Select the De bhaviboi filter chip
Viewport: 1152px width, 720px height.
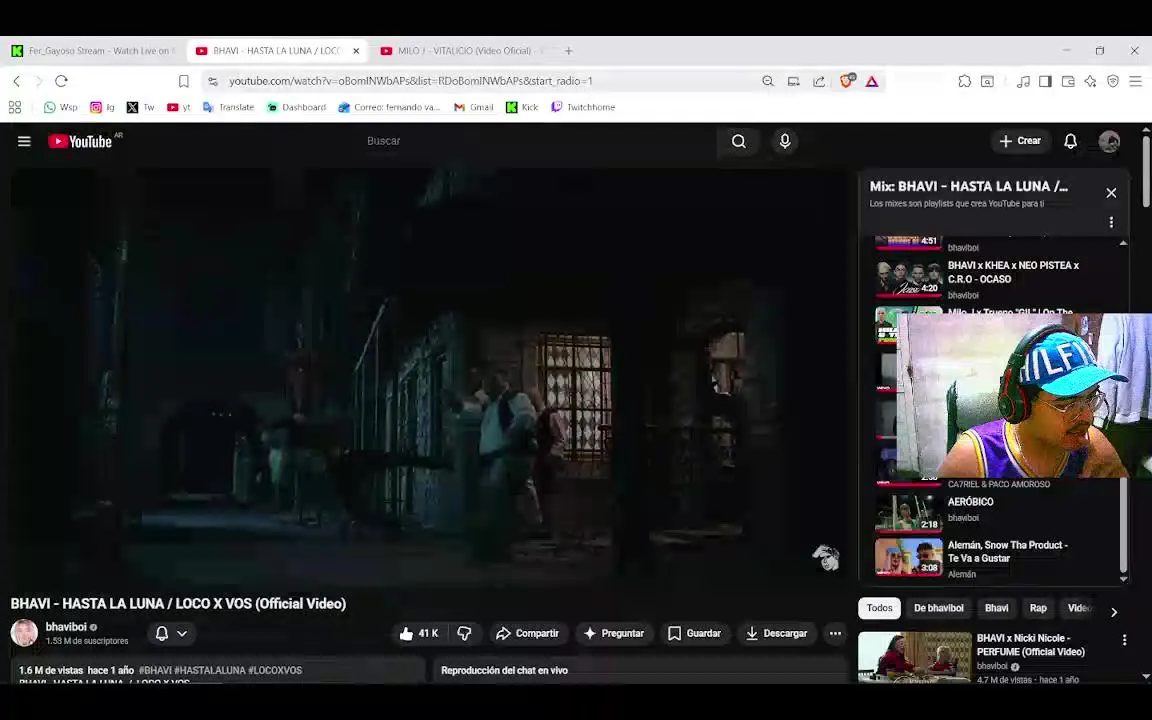coord(939,608)
